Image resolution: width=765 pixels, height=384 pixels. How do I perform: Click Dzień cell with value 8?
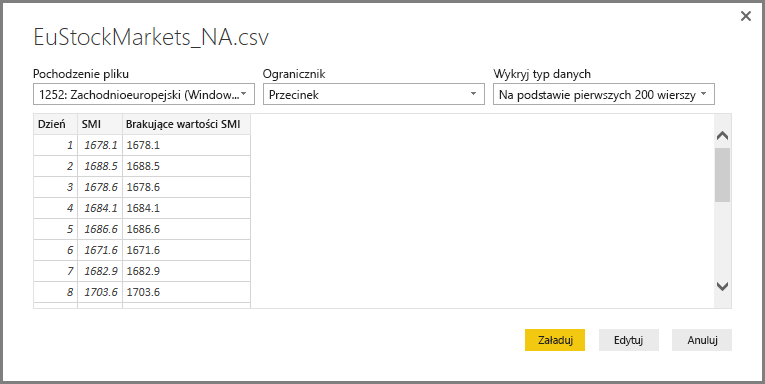pyautogui.click(x=55, y=292)
